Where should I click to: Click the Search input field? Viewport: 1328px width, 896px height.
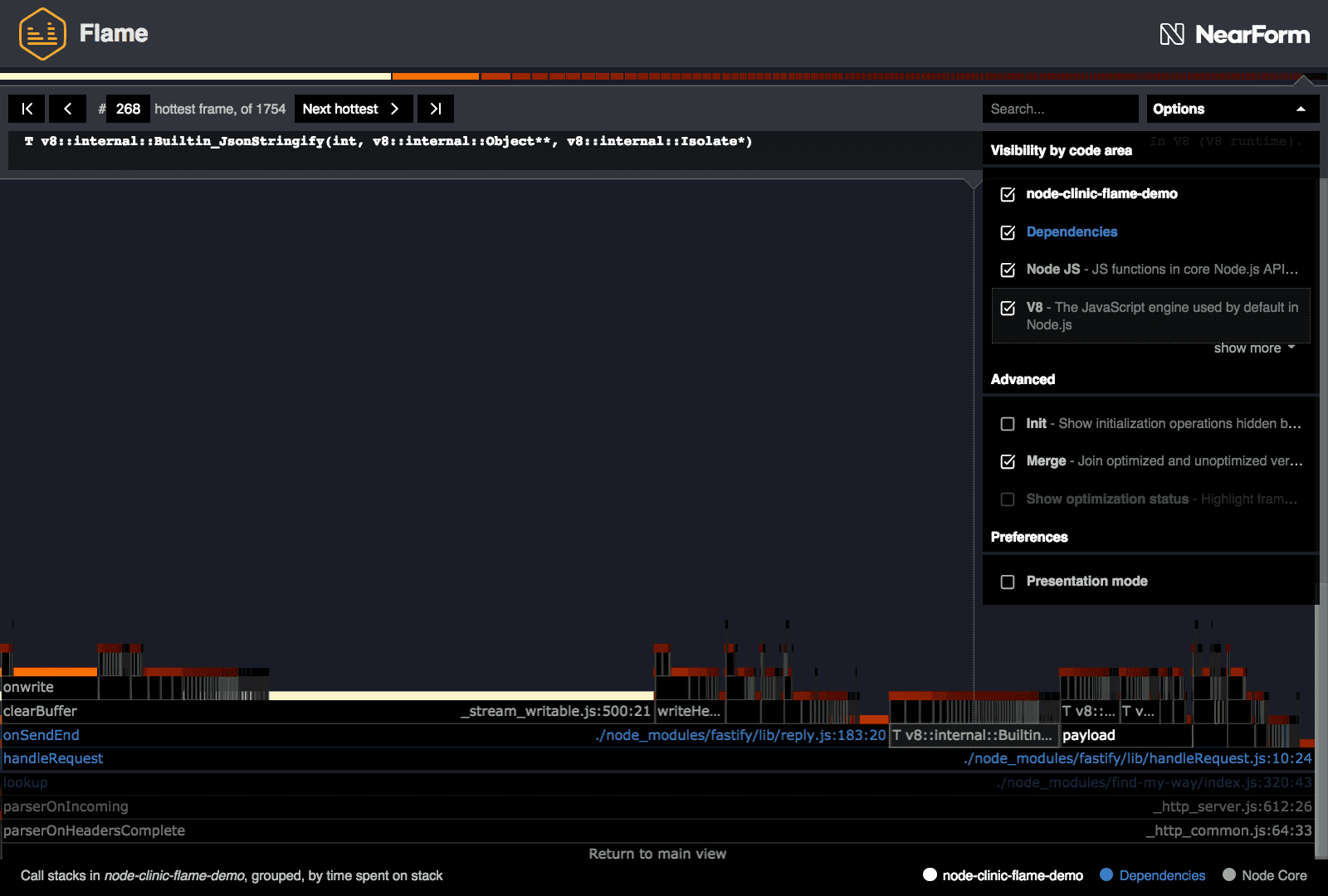click(x=1059, y=109)
